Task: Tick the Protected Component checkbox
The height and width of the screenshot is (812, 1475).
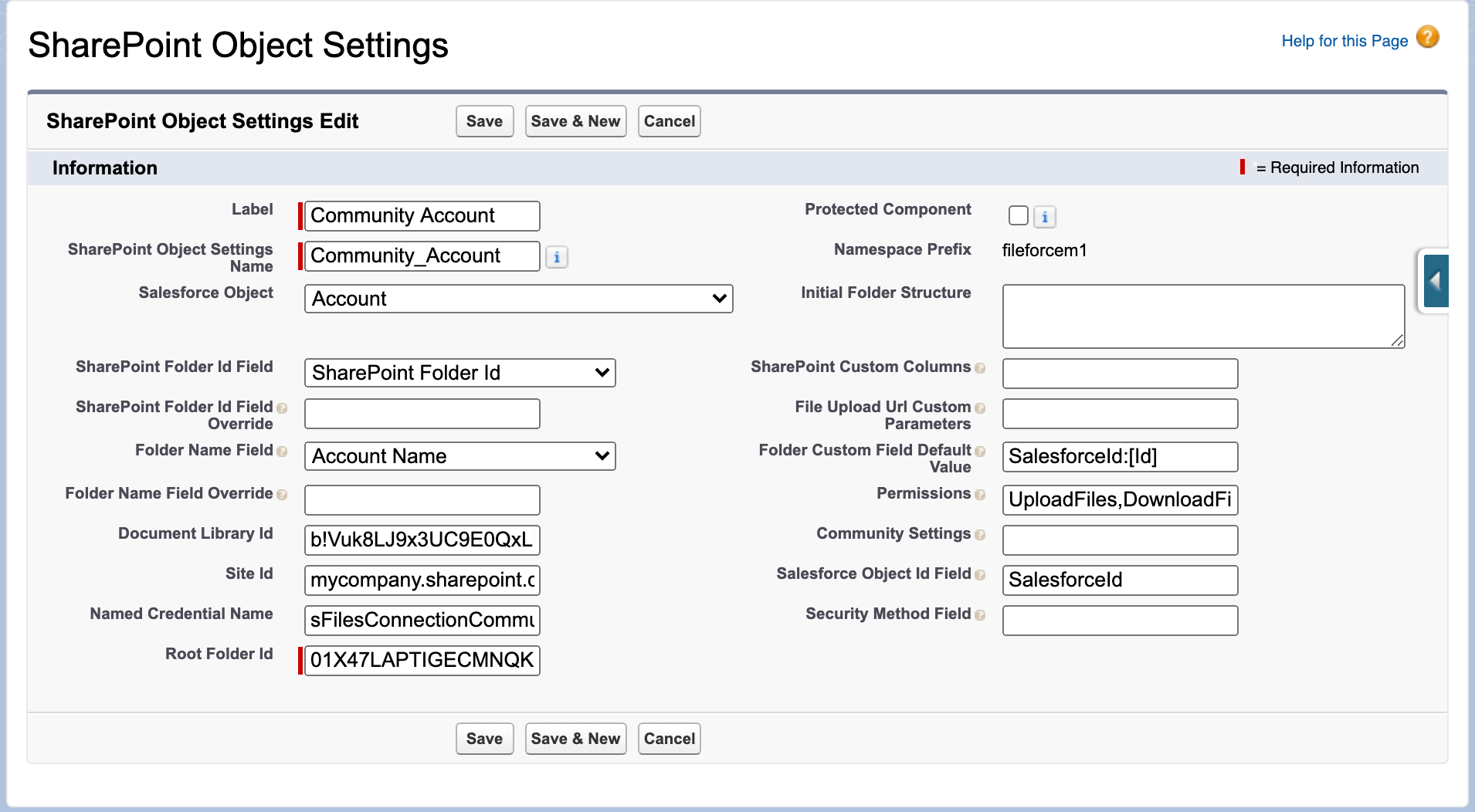Action: [1018, 215]
